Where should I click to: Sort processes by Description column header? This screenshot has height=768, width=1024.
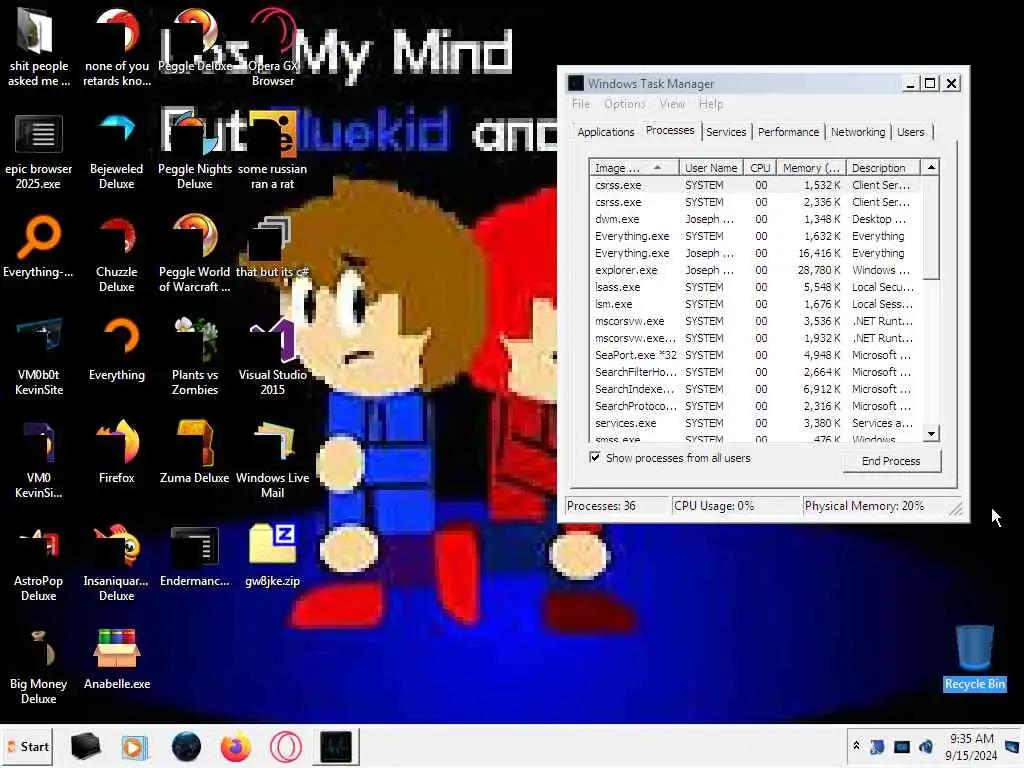click(x=884, y=168)
